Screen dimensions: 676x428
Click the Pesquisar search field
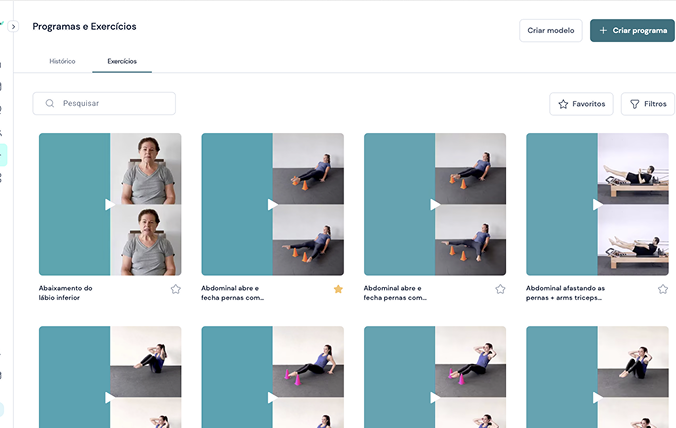(x=110, y=103)
